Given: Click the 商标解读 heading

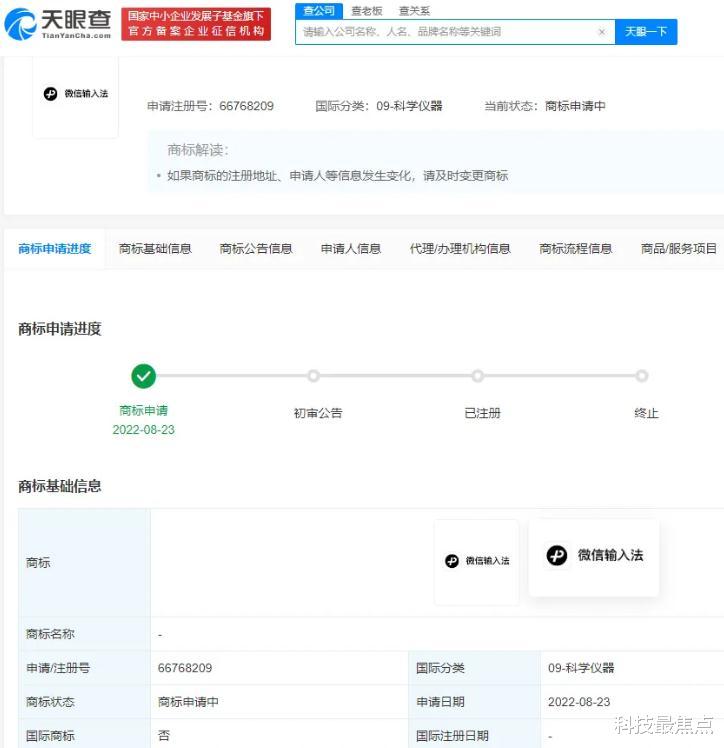Looking at the screenshot, I should pyautogui.click(x=198, y=150).
